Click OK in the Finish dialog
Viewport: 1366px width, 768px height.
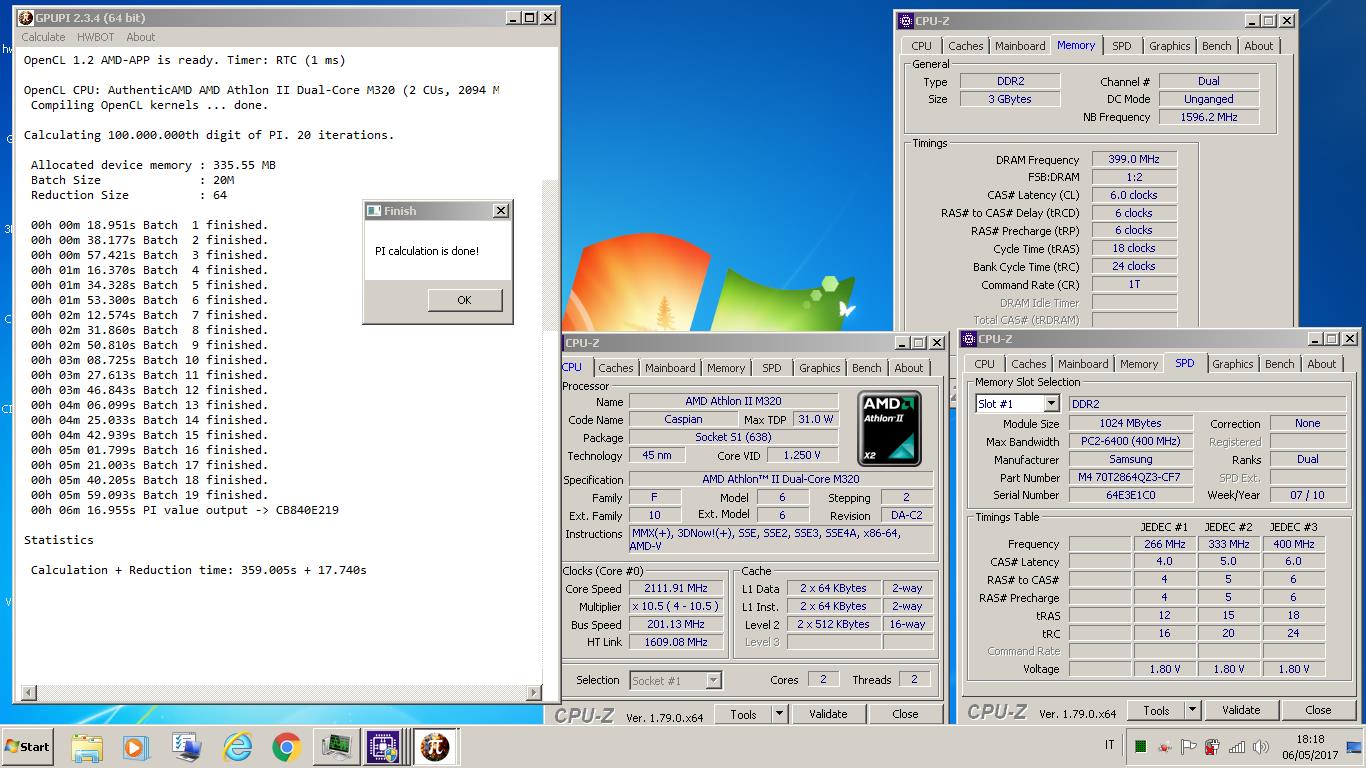coord(464,300)
